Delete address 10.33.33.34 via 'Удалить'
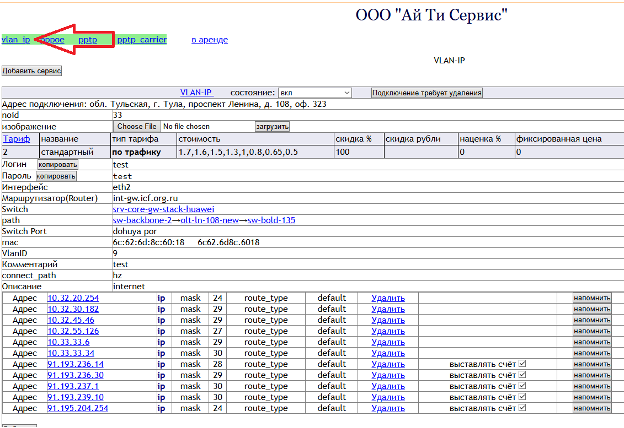 [388, 353]
